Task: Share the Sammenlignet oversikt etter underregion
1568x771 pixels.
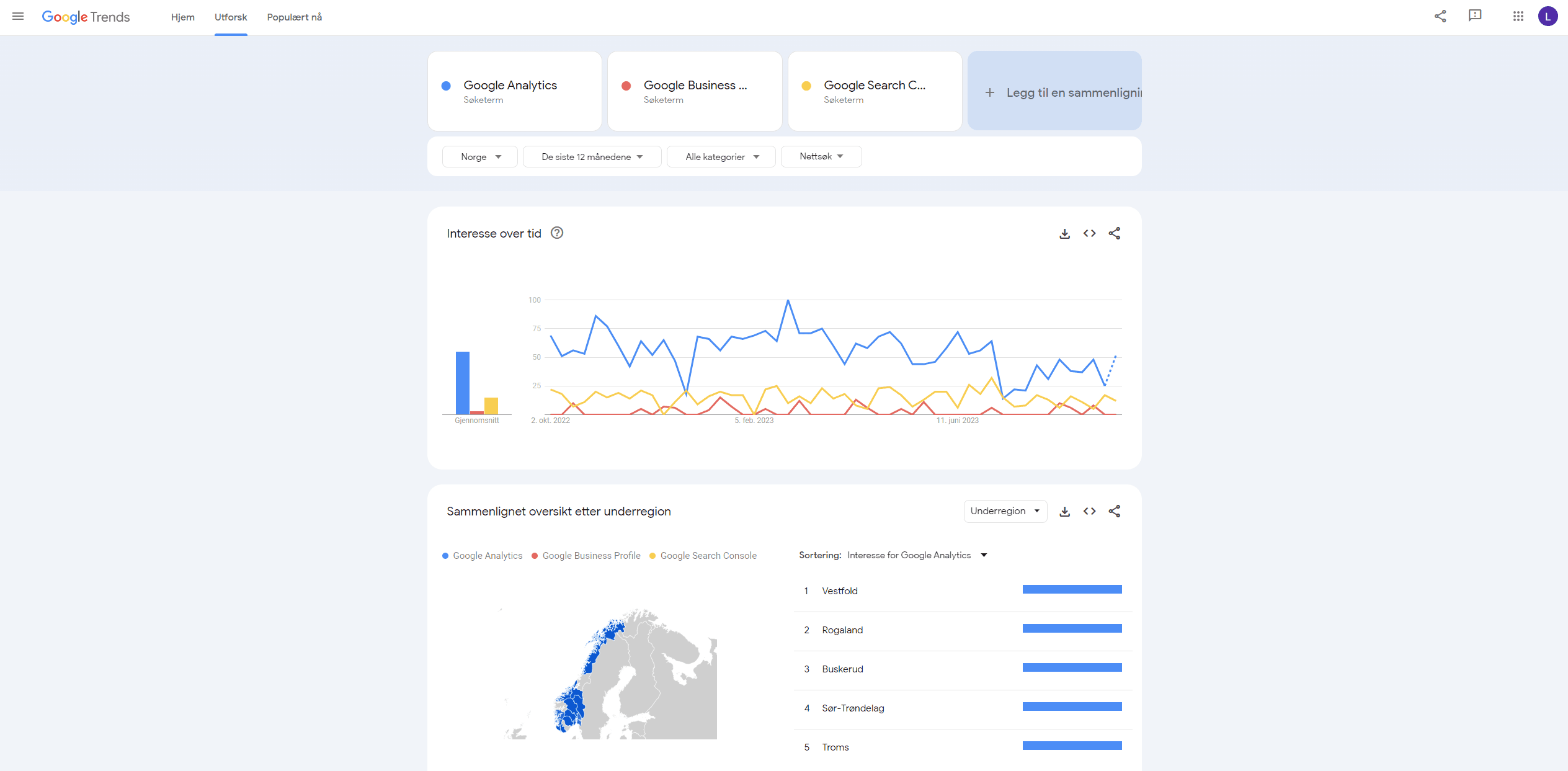Action: pos(1114,511)
